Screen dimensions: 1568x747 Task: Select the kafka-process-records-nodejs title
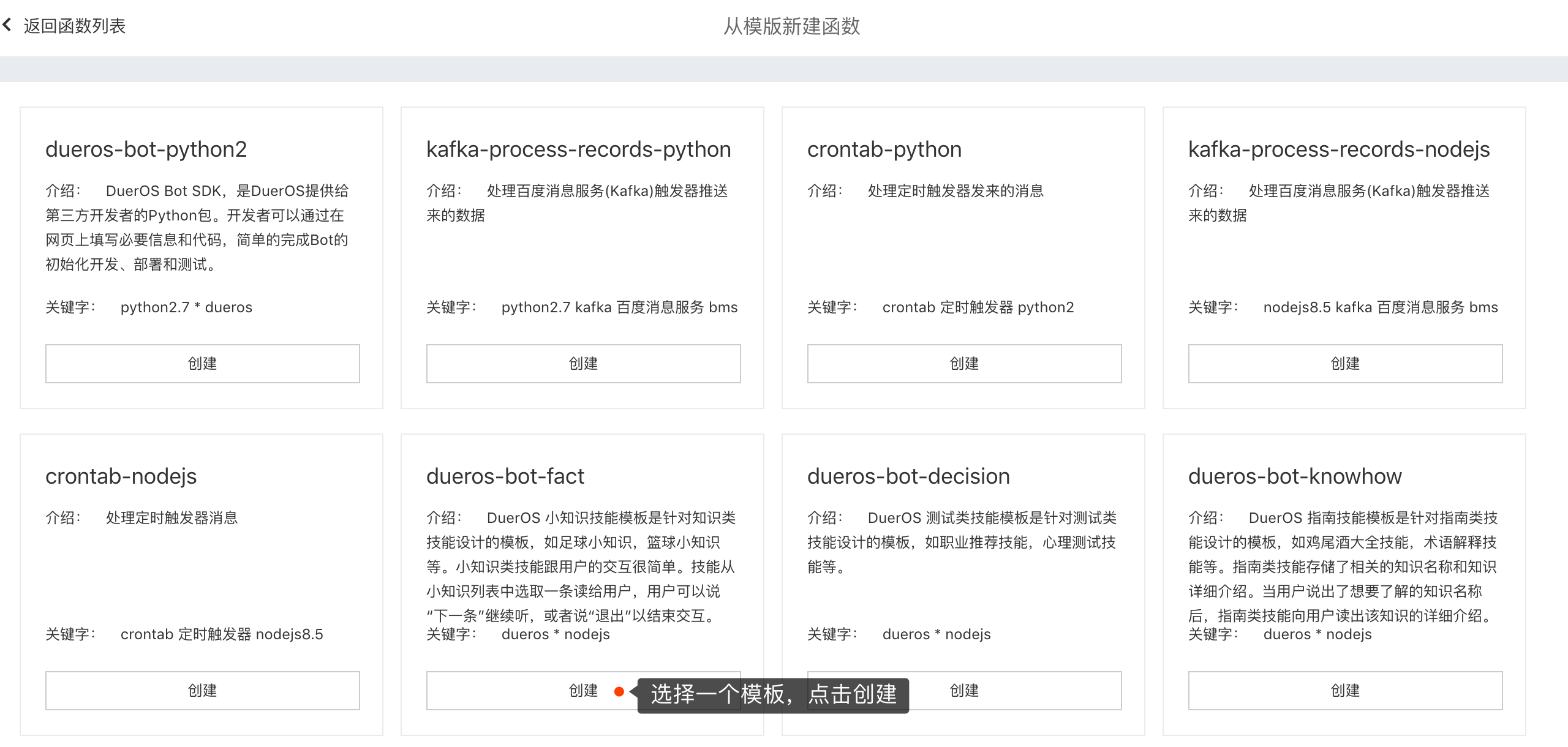(1339, 149)
